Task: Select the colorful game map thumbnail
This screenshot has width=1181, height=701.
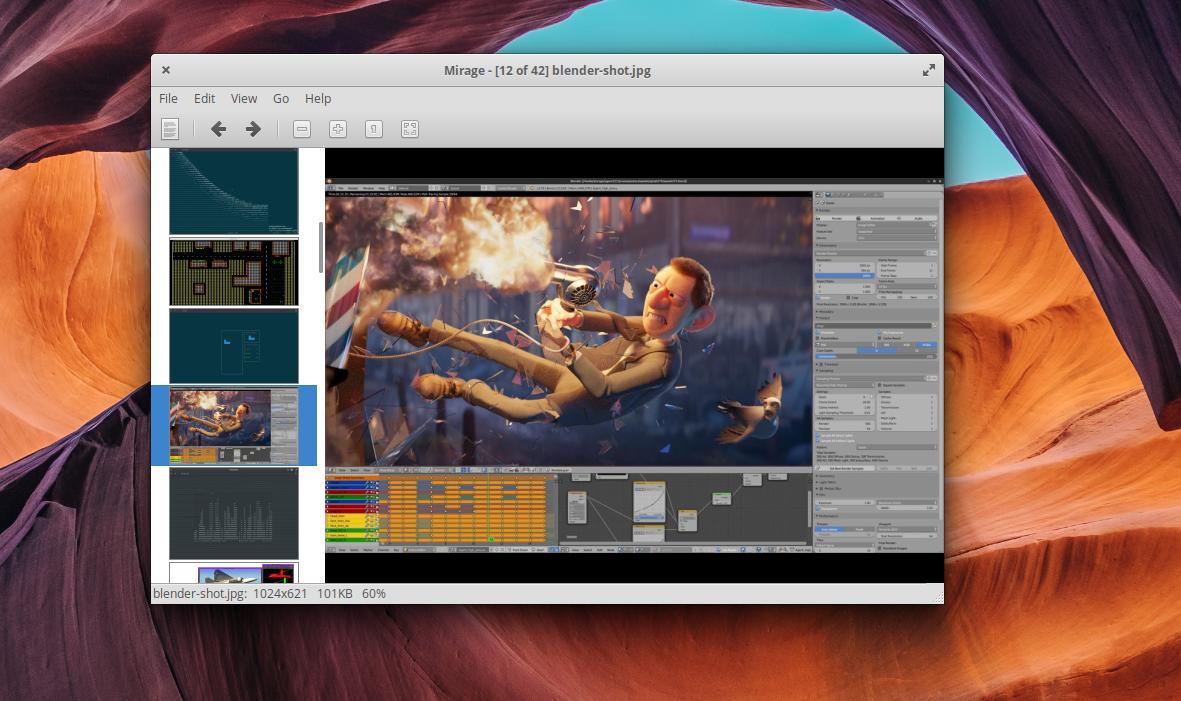Action: point(233,271)
